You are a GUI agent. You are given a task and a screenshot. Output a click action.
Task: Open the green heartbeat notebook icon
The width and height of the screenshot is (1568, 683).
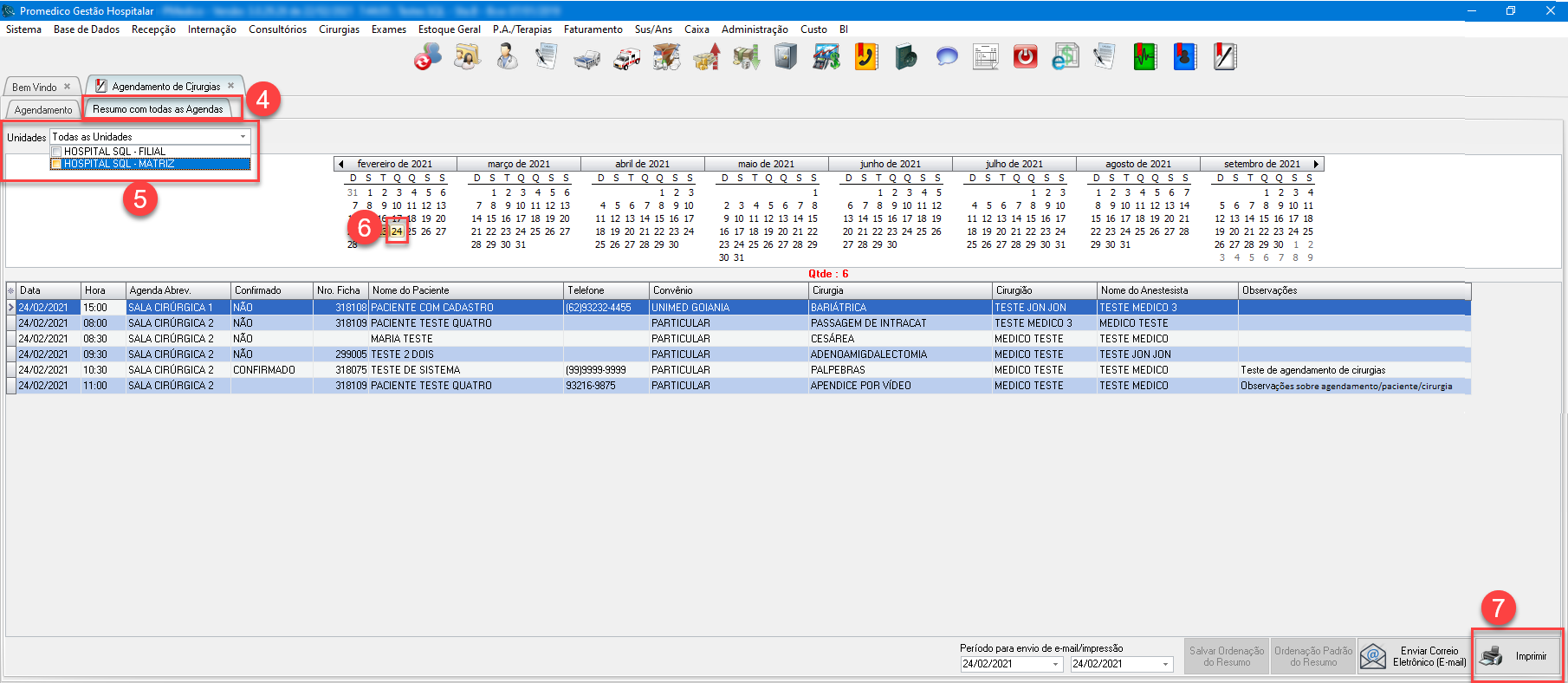[1145, 57]
